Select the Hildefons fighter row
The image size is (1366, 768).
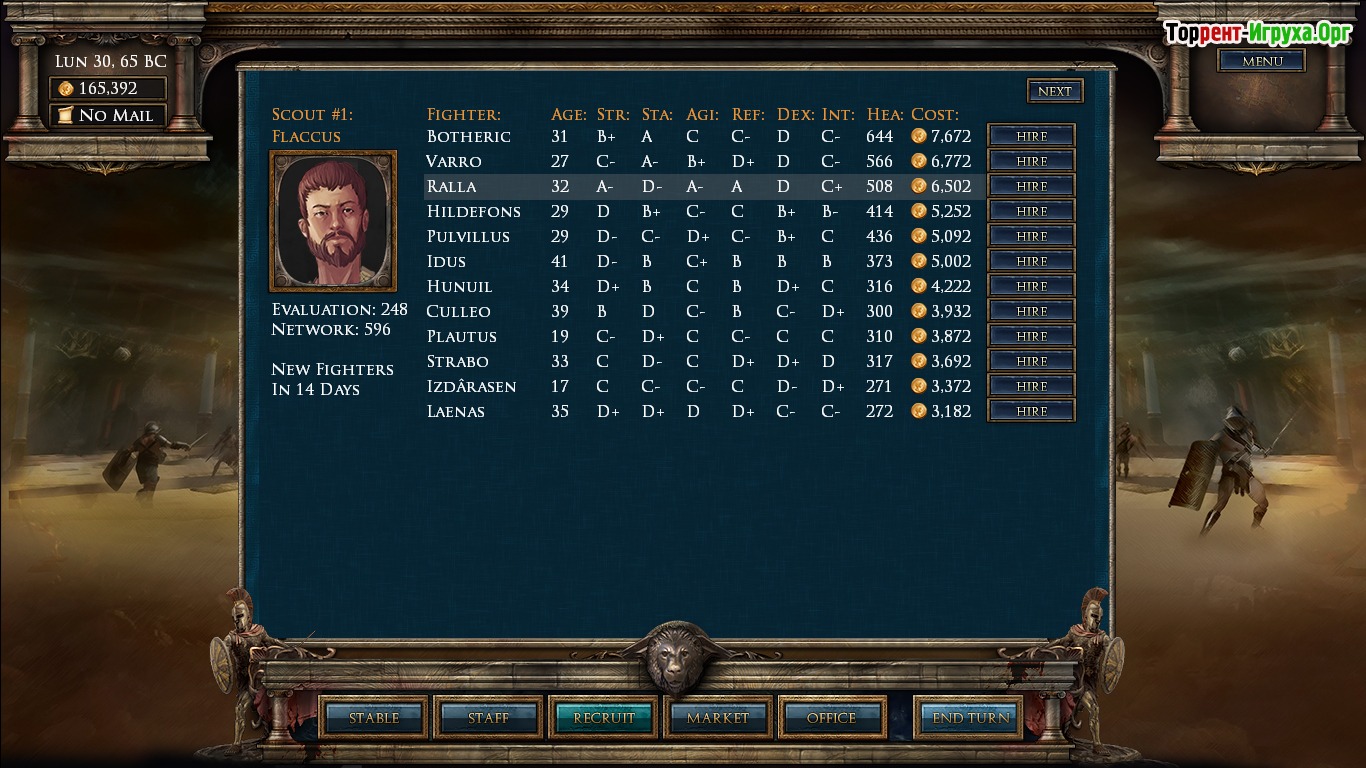click(x=700, y=211)
